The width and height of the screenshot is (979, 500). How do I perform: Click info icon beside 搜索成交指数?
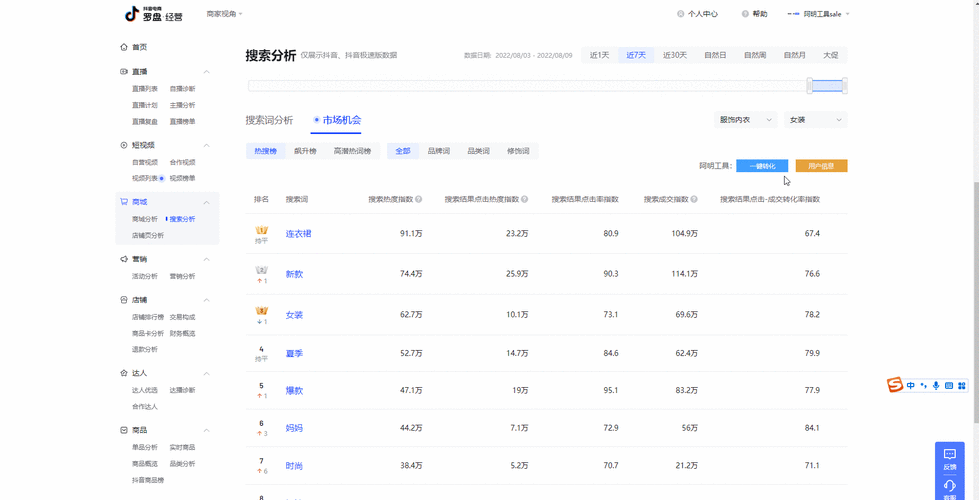694,200
